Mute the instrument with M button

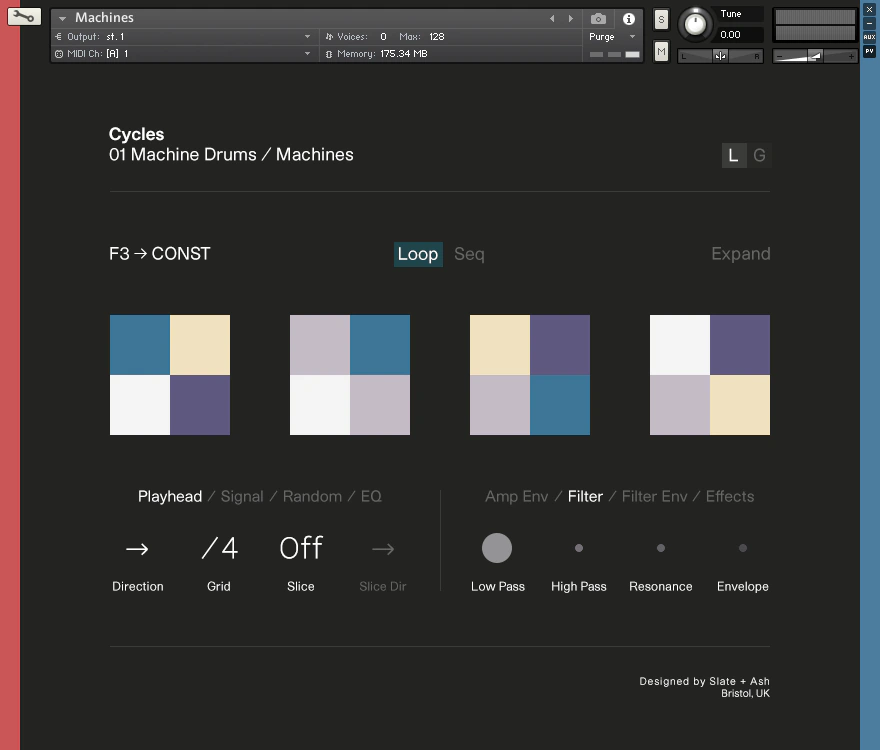click(661, 52)
